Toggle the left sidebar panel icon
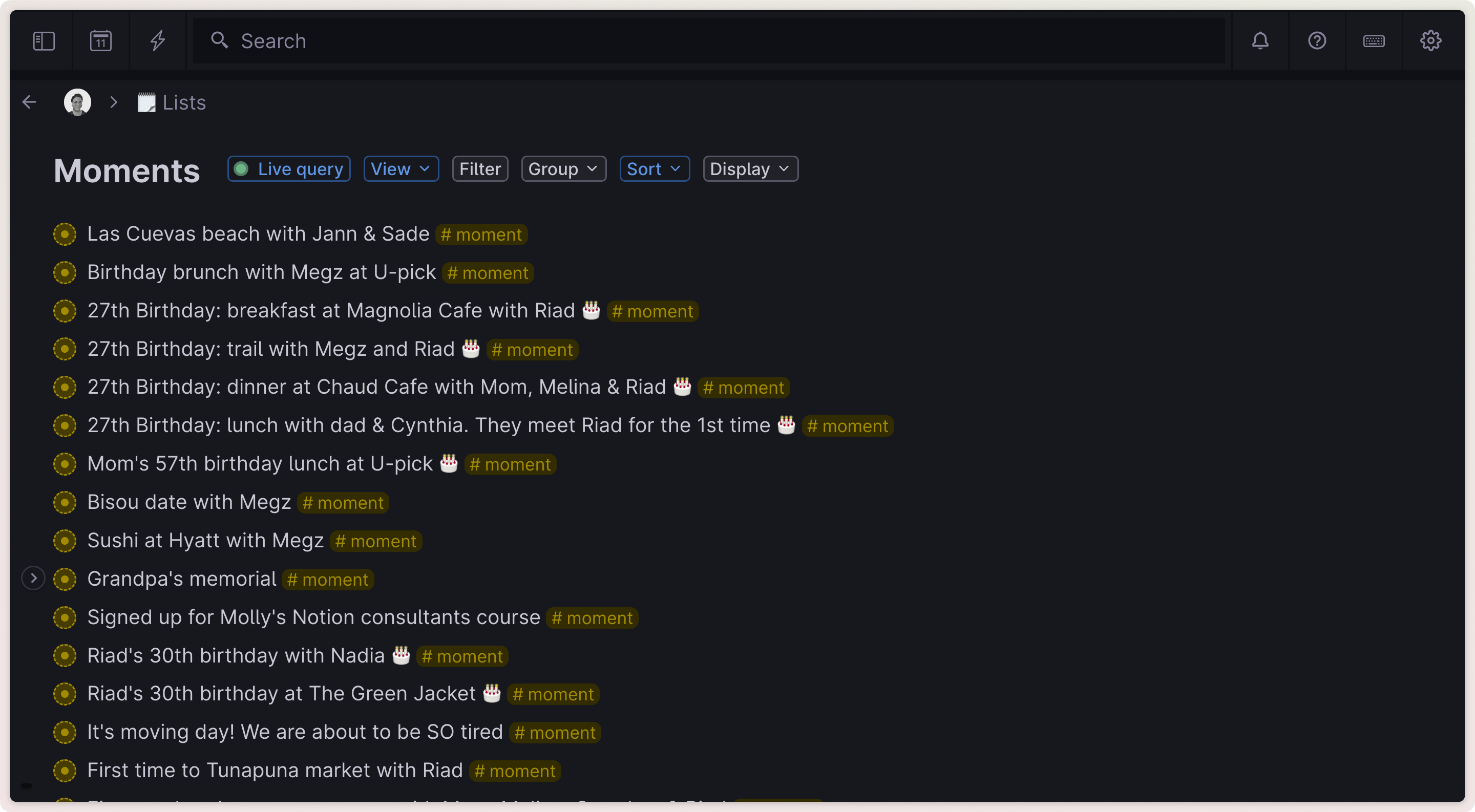The width and height of the screenshot is (1475, 812). (x=44, y=40)
